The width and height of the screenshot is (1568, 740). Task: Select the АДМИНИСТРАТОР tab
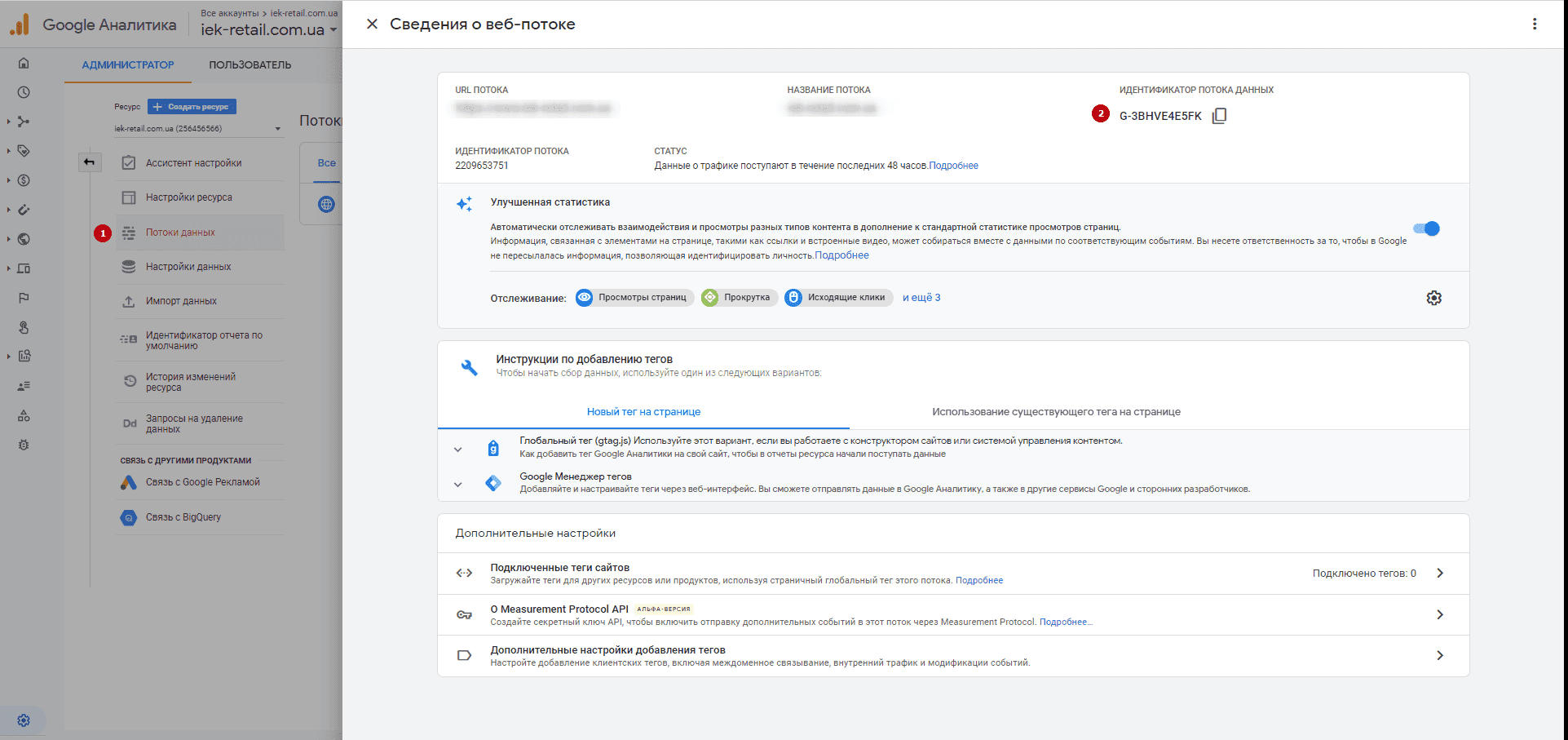point(128,65)
